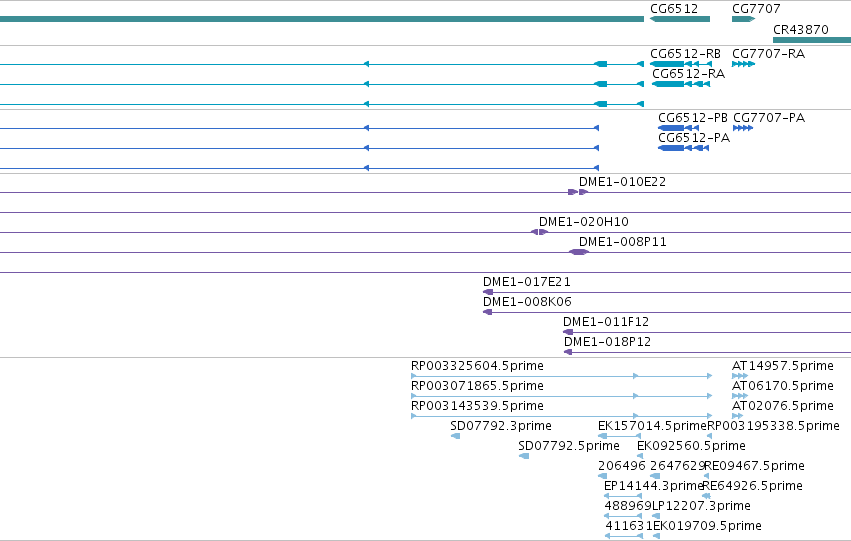The image size is (851, 541).
Task: Select EST SD07792.3prime label
Action: click(501, 427)
